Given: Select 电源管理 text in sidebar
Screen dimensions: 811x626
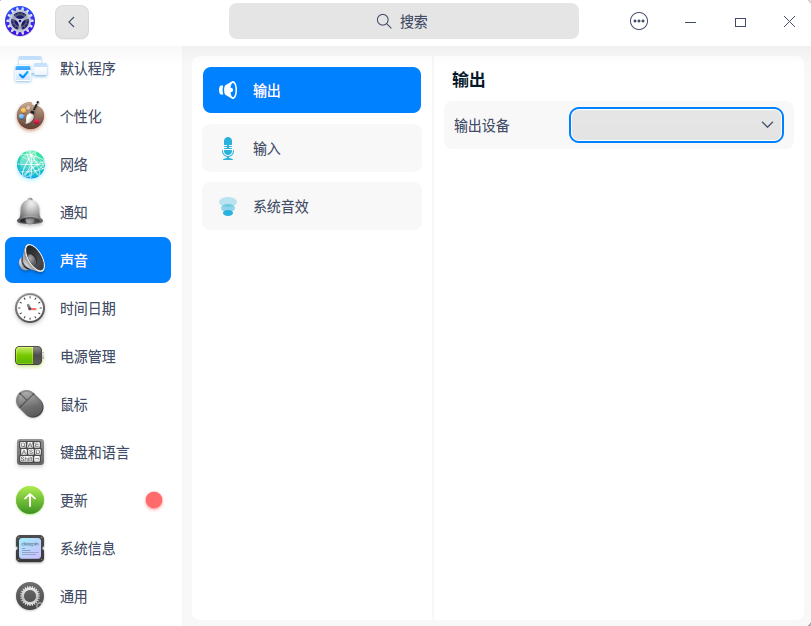Looking at the screenshot, I should [x=88, y=356].
